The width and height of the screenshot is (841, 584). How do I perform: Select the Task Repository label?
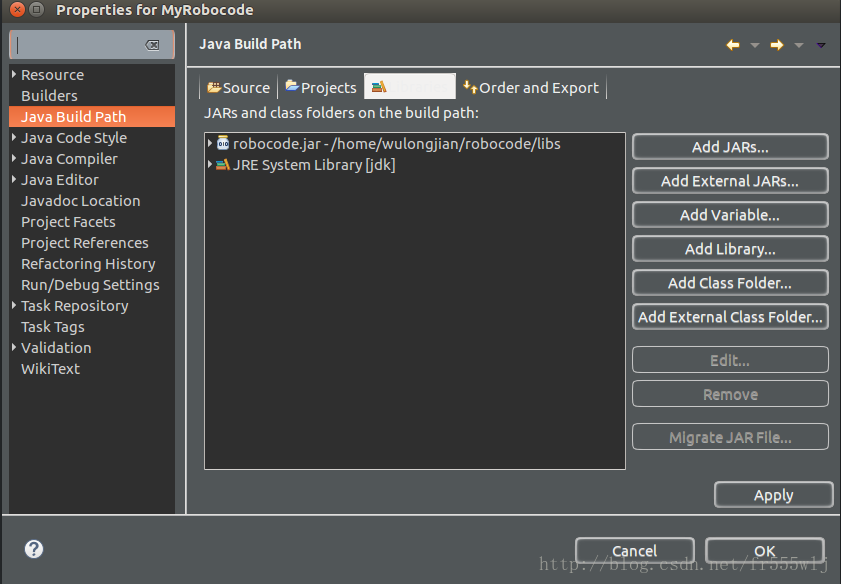75,305
